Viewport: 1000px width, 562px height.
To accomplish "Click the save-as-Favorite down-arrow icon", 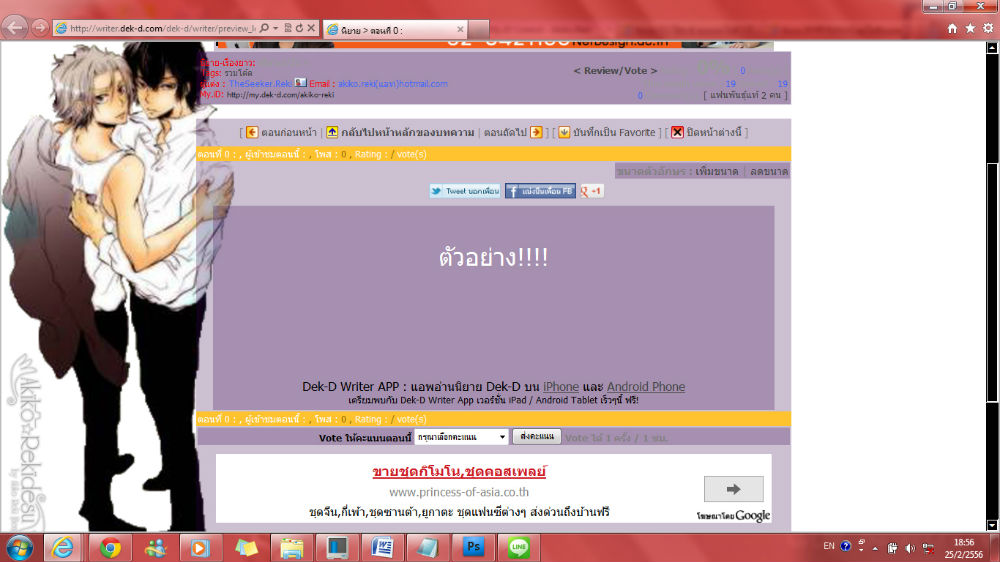I will [564, 132].
